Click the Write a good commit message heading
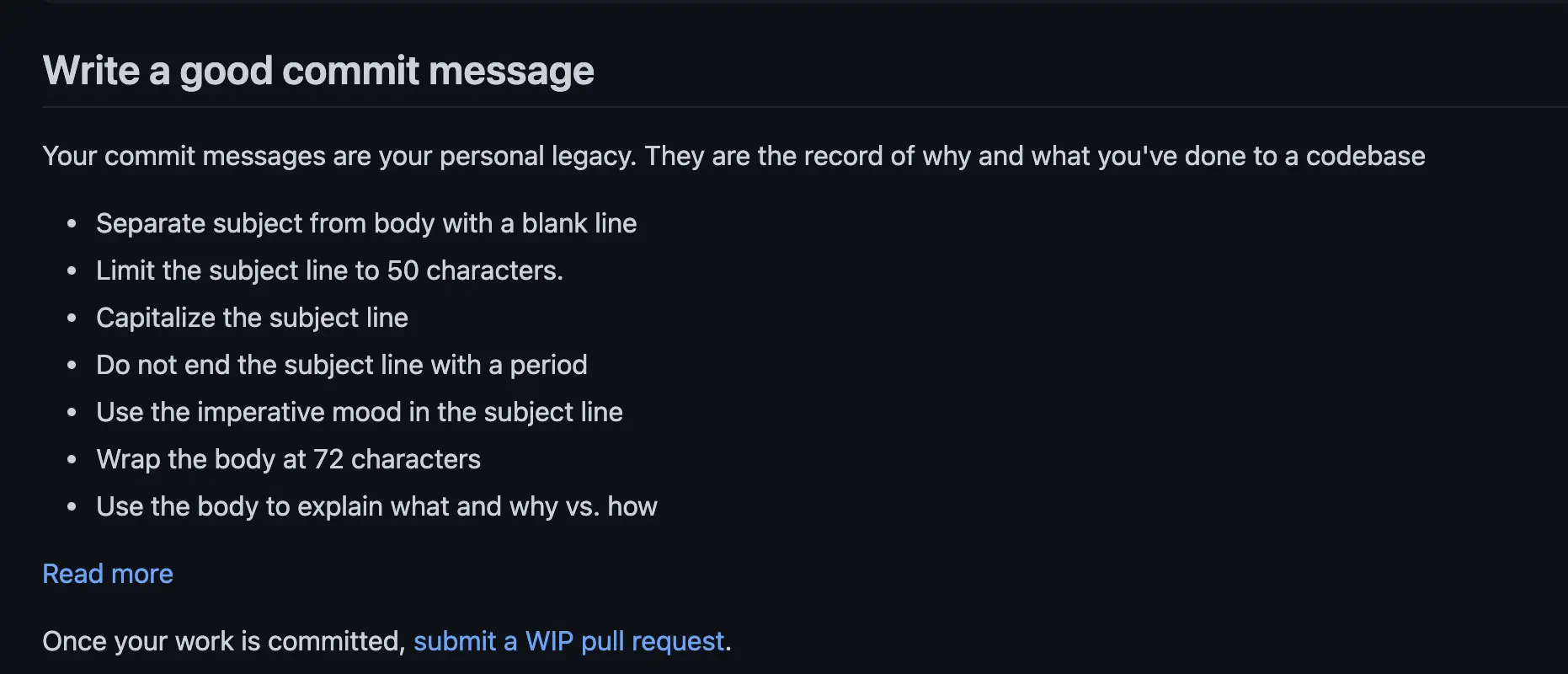1568x674 pixels. point(318,71)
